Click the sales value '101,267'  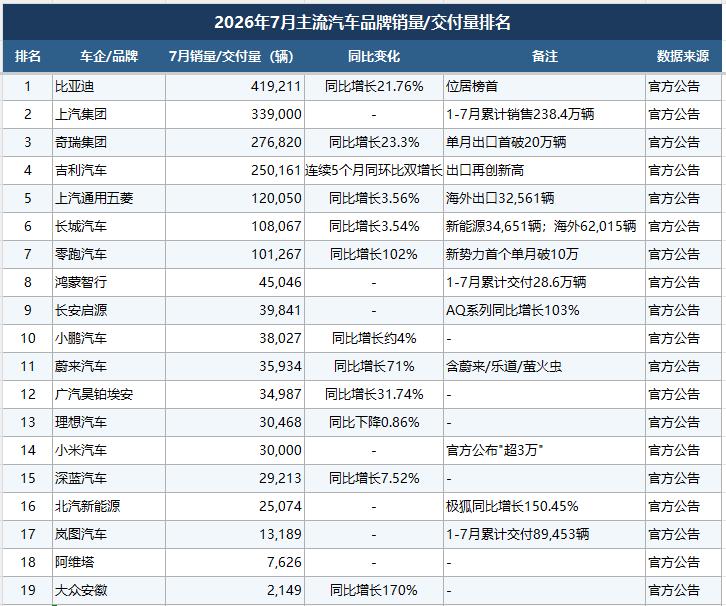tap(276, 255)
